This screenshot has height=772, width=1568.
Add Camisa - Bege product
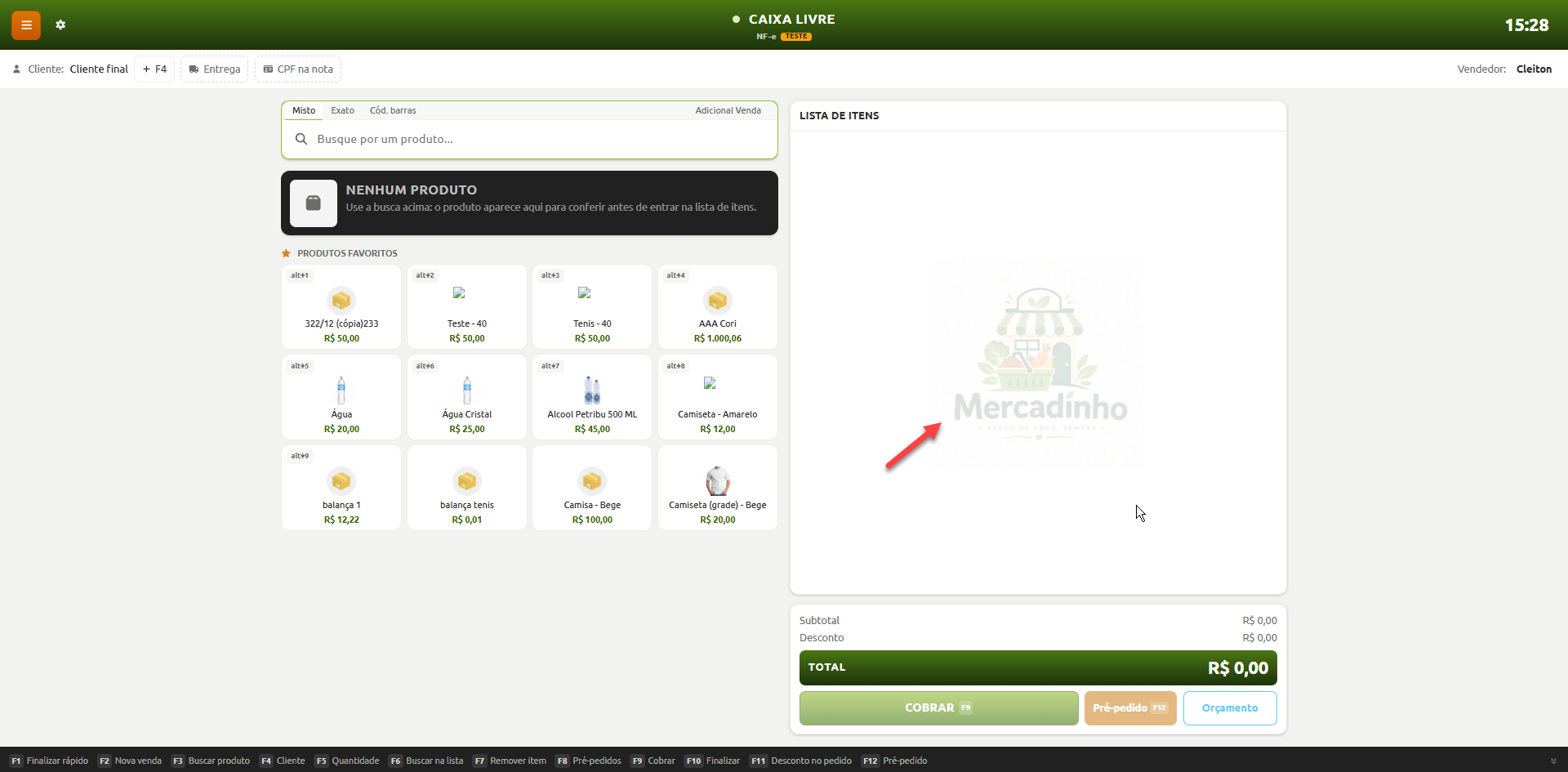coord(592,488)
